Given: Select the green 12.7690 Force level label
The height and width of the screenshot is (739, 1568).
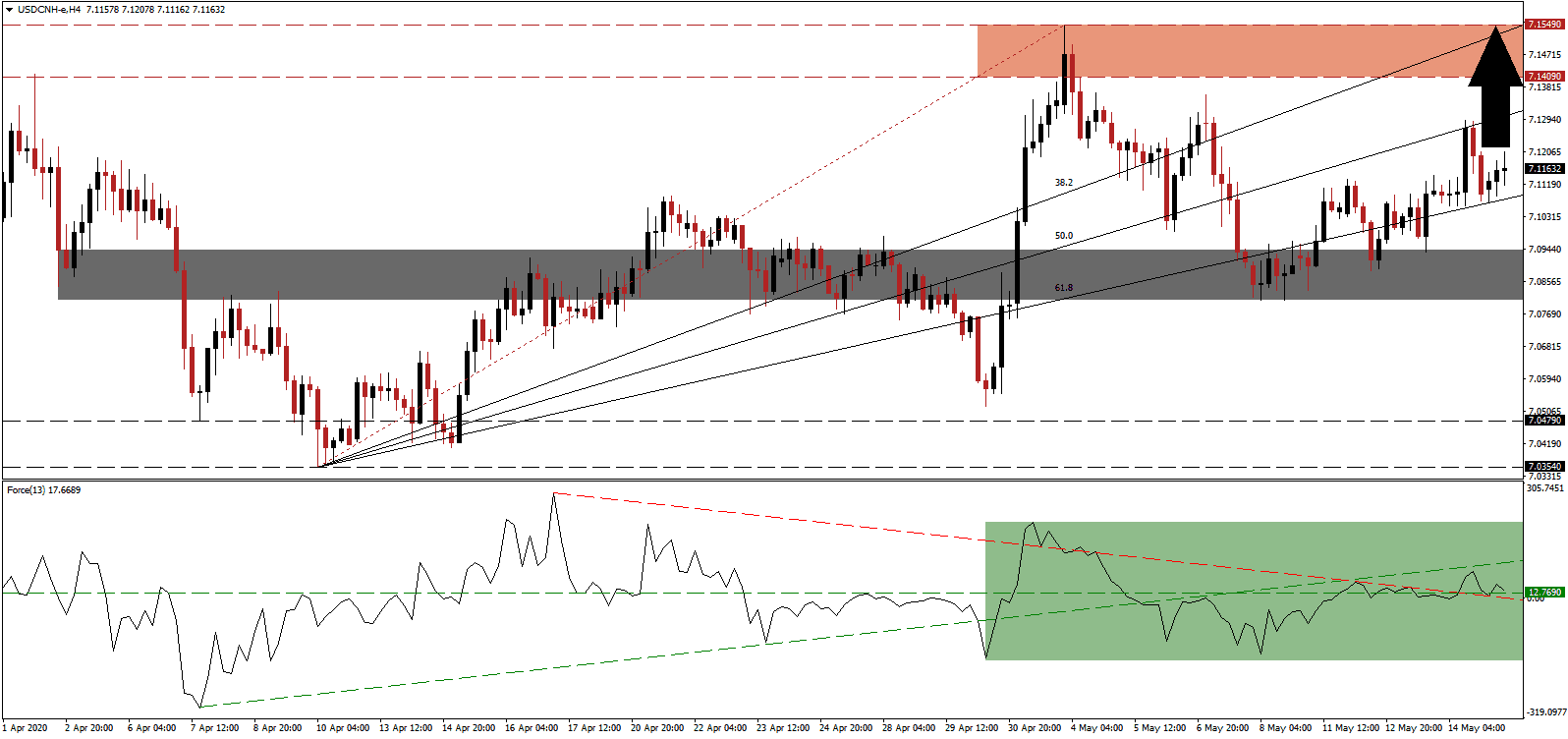Looking at the screenshot, I should pyautogui.click(x=1543, y=593).
